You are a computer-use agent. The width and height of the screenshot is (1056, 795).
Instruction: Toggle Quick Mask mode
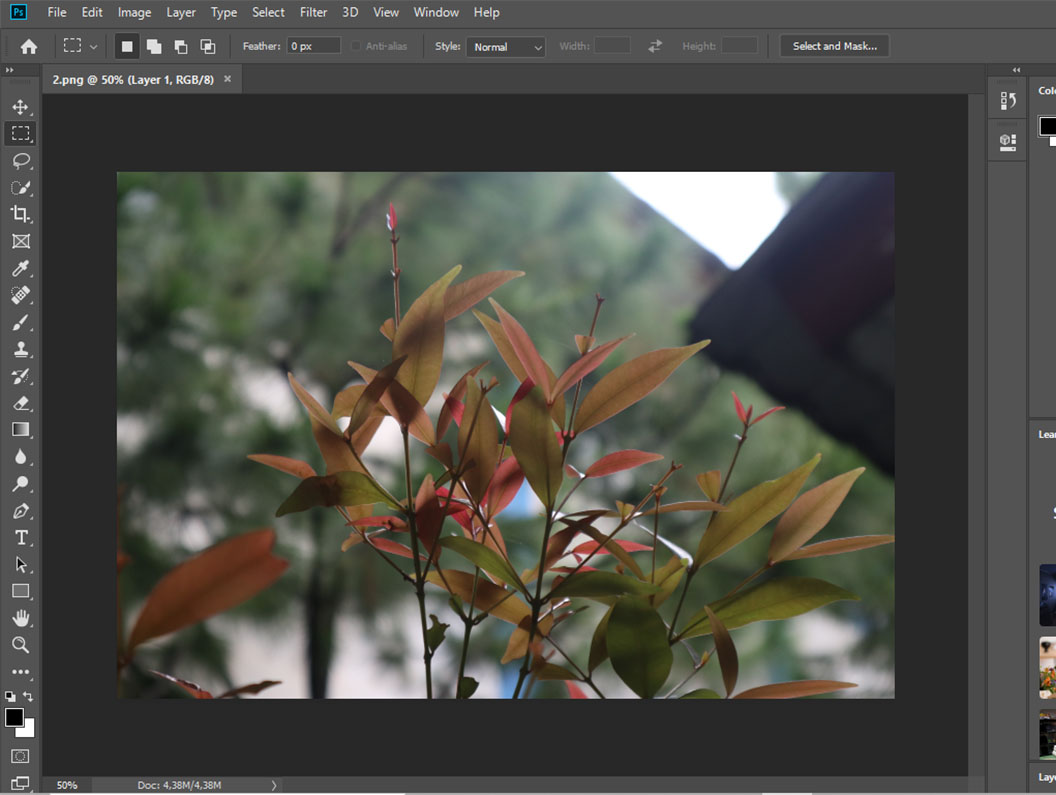(x=20, y=756)
